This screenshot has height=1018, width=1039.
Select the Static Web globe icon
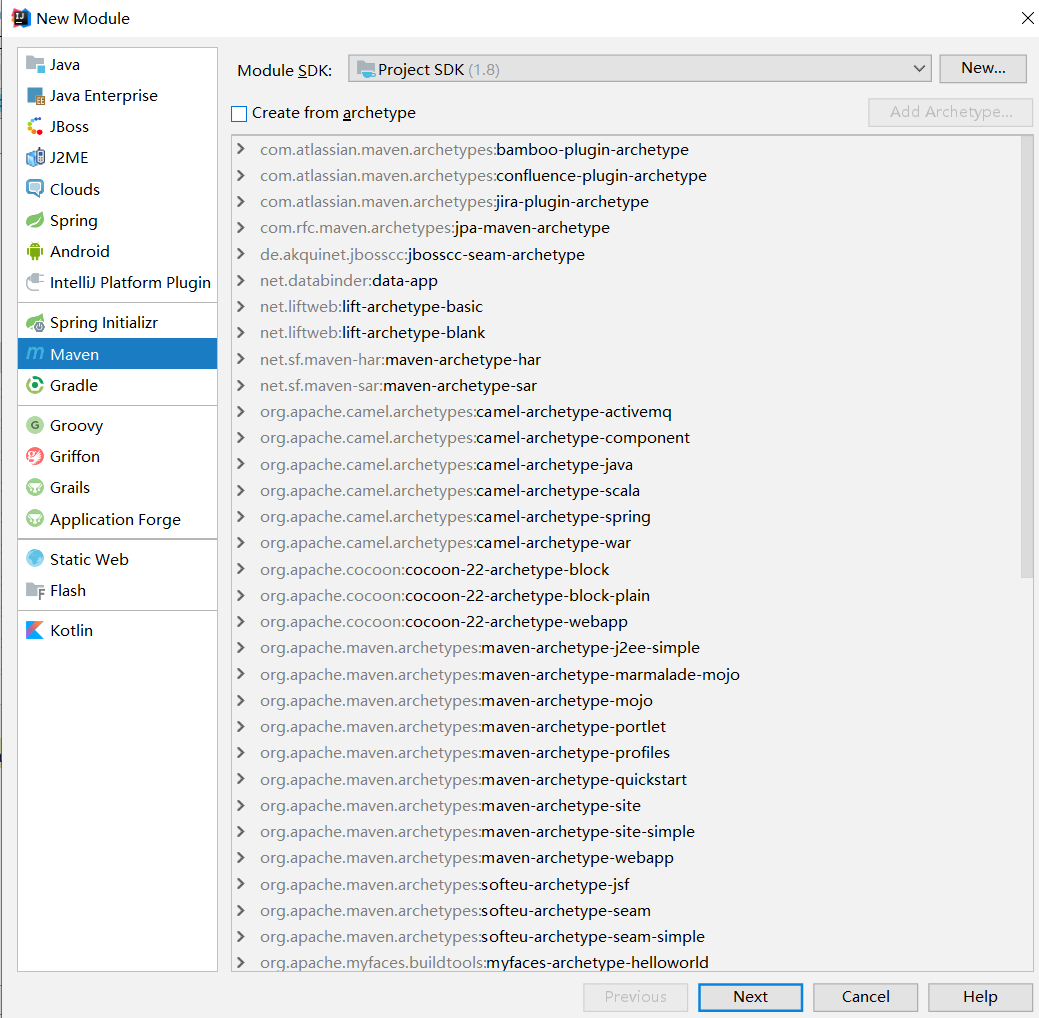pyautogui.click(x=34, y=559)
